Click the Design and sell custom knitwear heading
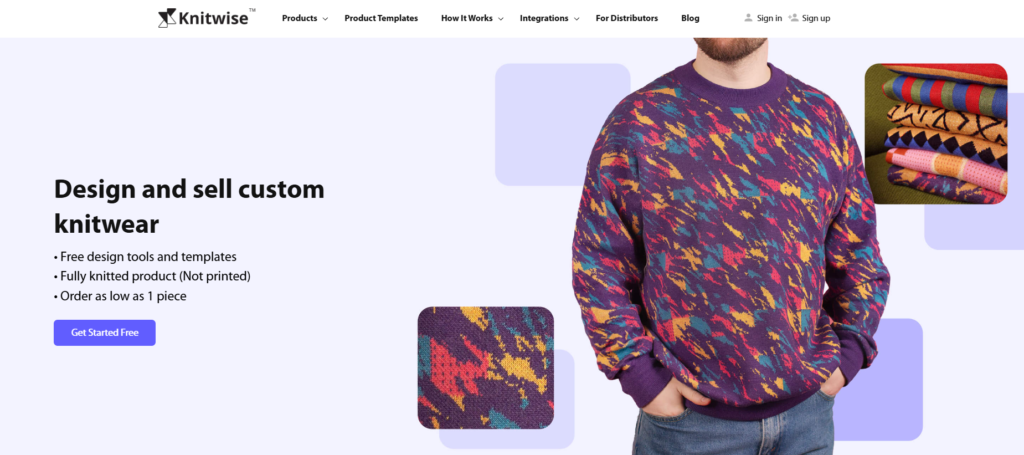Viewport: 1024px width, 455px height. (x=189, y=206)
